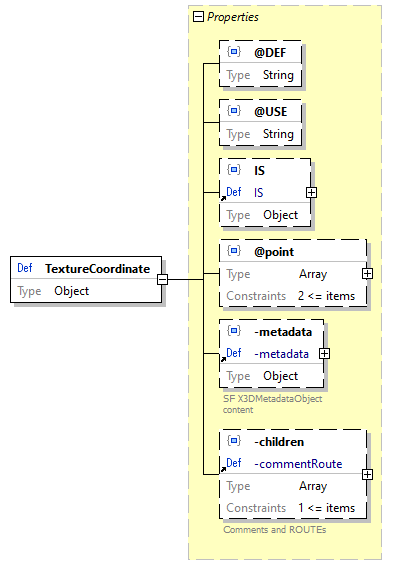Expand the -metadata property node
396x571 pixels.
(324, 353)
